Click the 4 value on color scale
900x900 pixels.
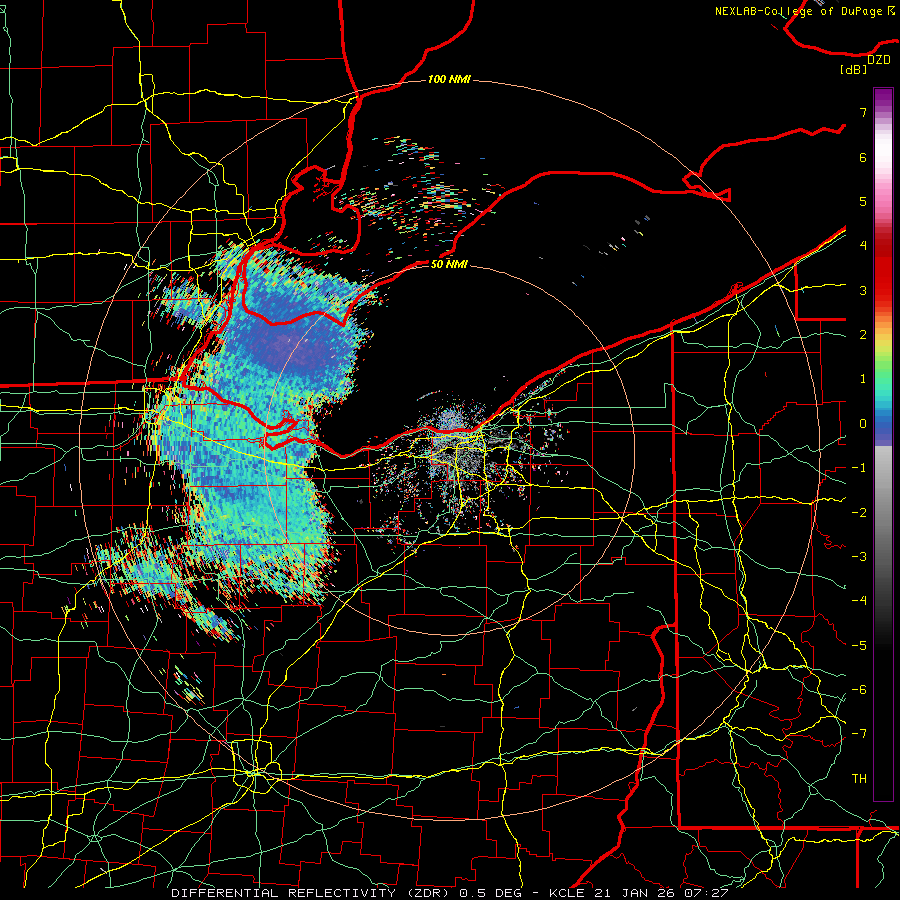[863, 246]
